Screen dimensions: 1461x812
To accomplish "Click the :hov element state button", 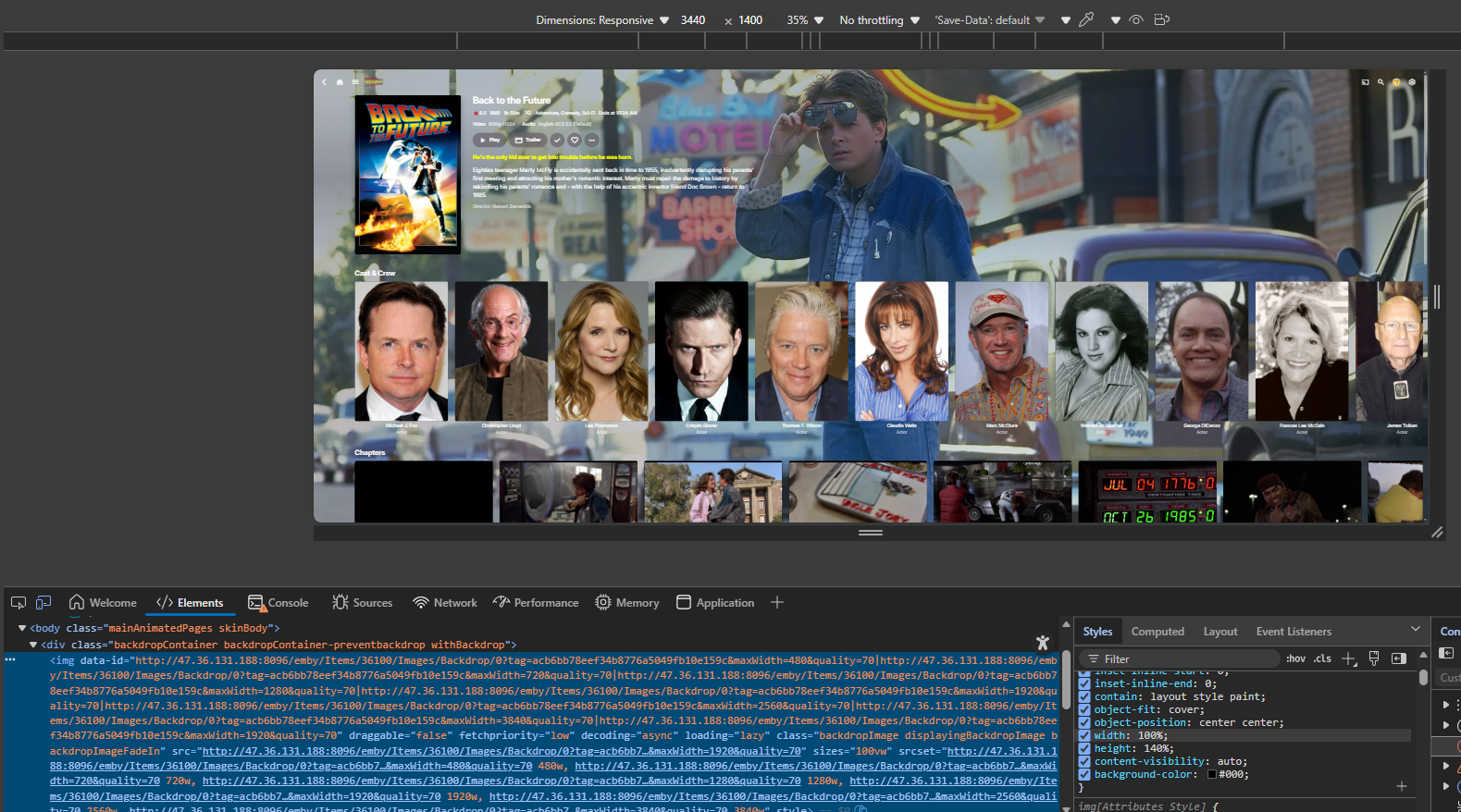I will 1295,658.
